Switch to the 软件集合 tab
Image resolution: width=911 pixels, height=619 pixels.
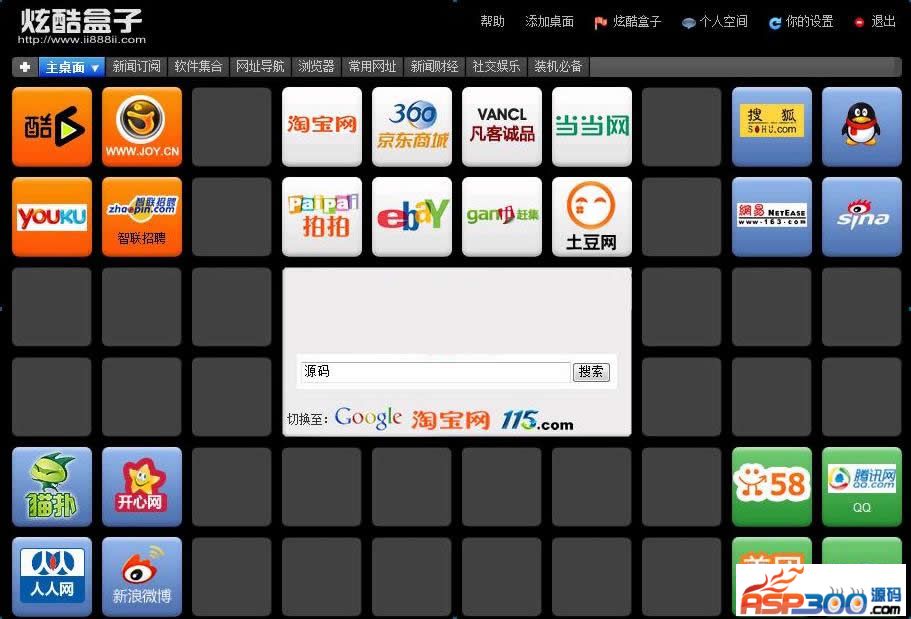pyautogui.click(x=198, y=67)
